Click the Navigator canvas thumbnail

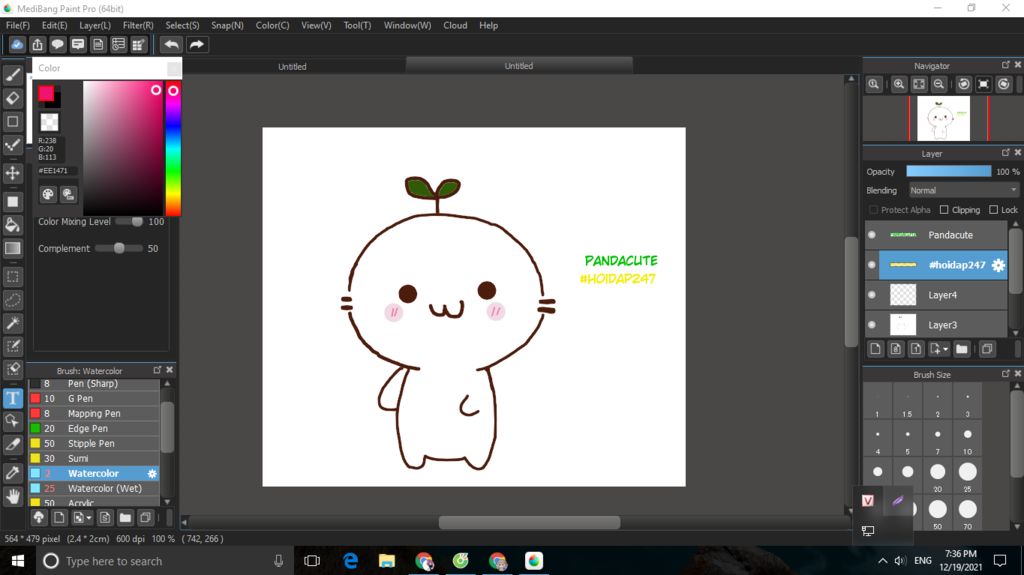point(943,118)
